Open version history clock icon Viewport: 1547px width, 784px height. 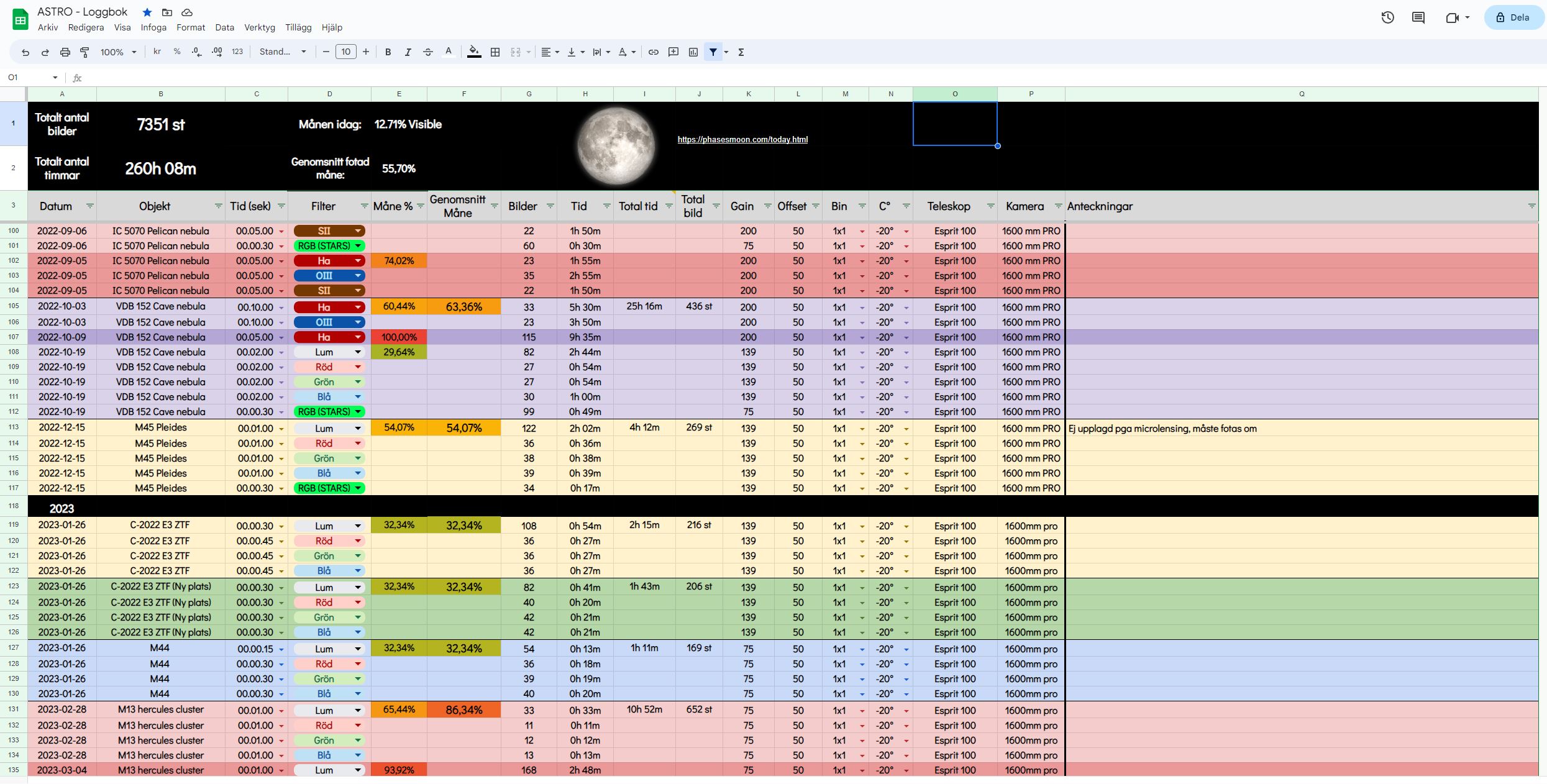point(1387,17)
